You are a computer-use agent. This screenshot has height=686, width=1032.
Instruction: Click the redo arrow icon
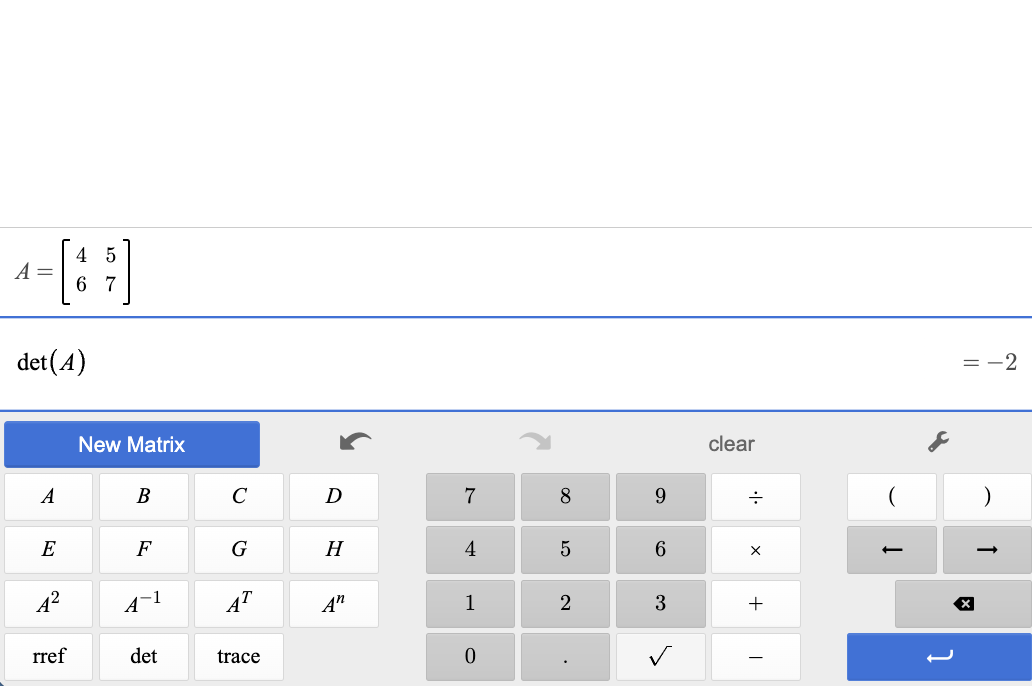pos(536,442)
